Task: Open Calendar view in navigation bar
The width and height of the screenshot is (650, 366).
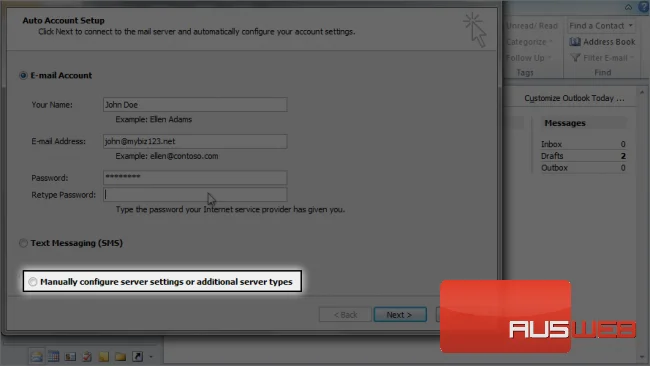Action: click(53, 356)
